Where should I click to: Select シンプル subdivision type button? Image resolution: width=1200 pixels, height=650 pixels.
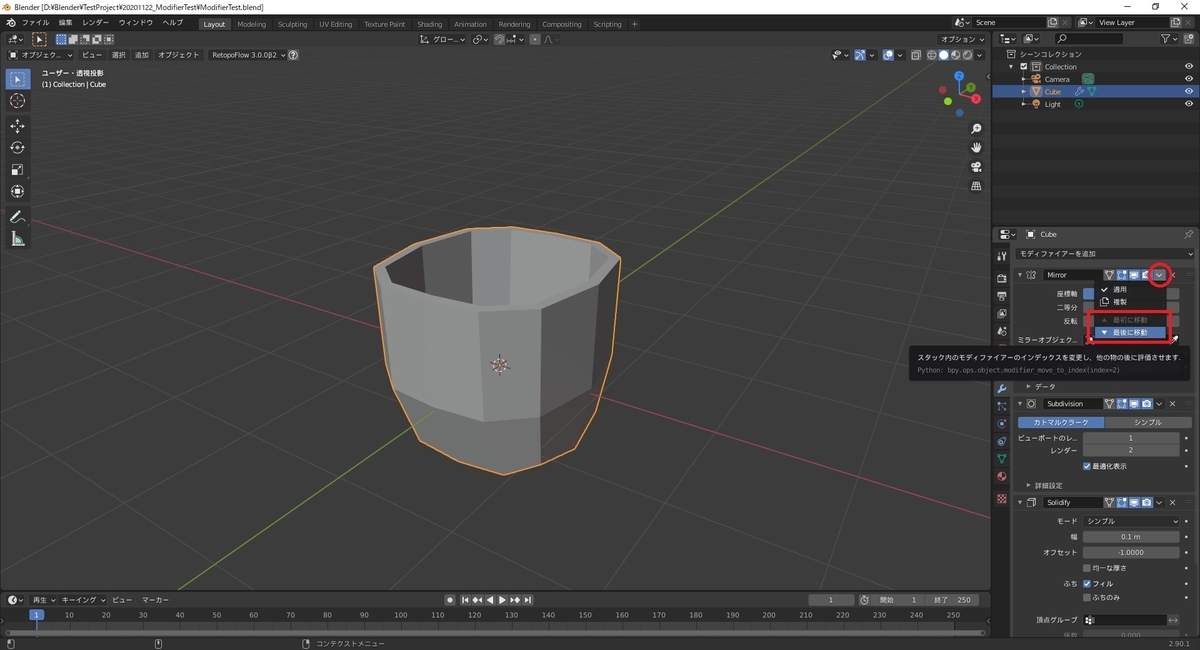pos(1148,422)
